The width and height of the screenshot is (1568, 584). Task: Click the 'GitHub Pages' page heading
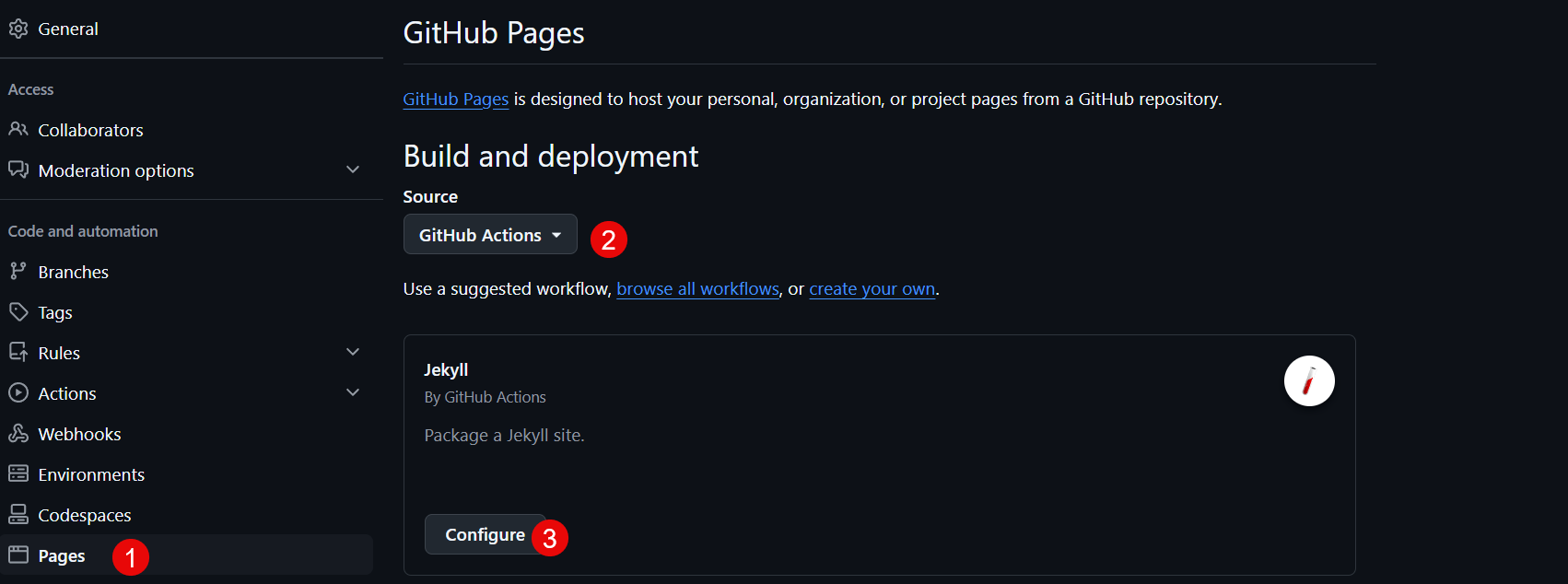(x=494, y=33)
